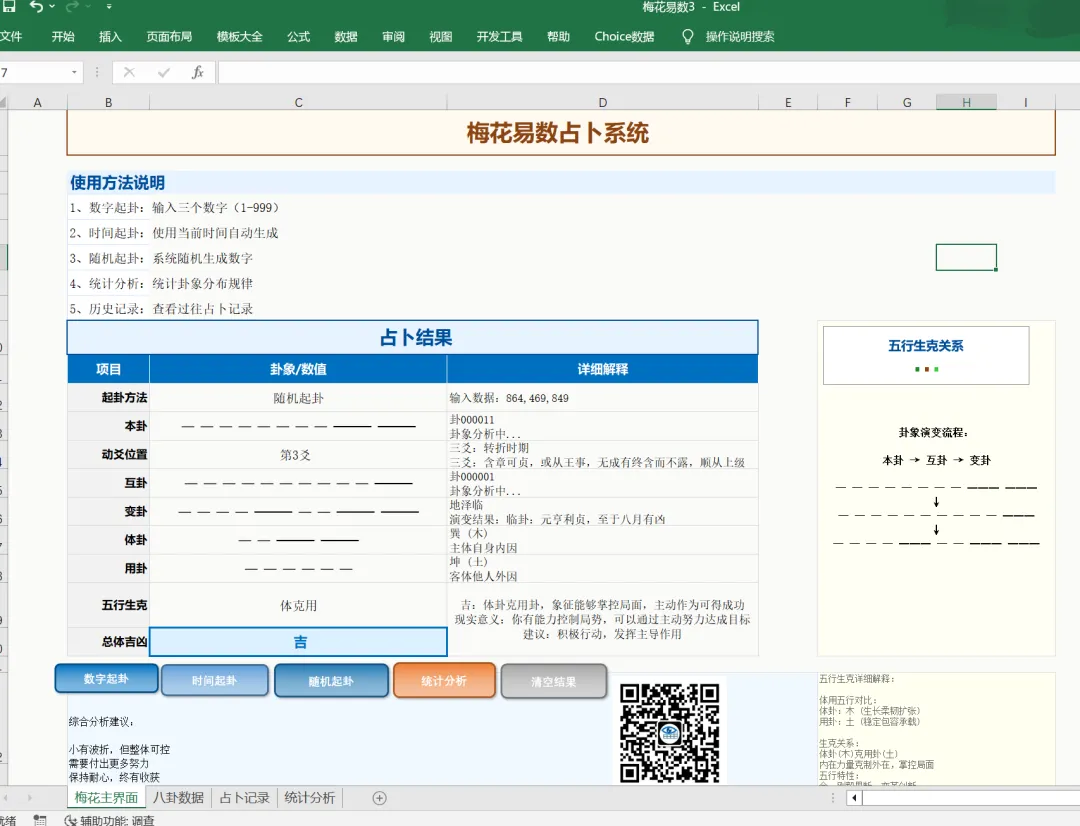
Task: Click the 操作说明搜索 search box
Action: (x=740, y=37)
